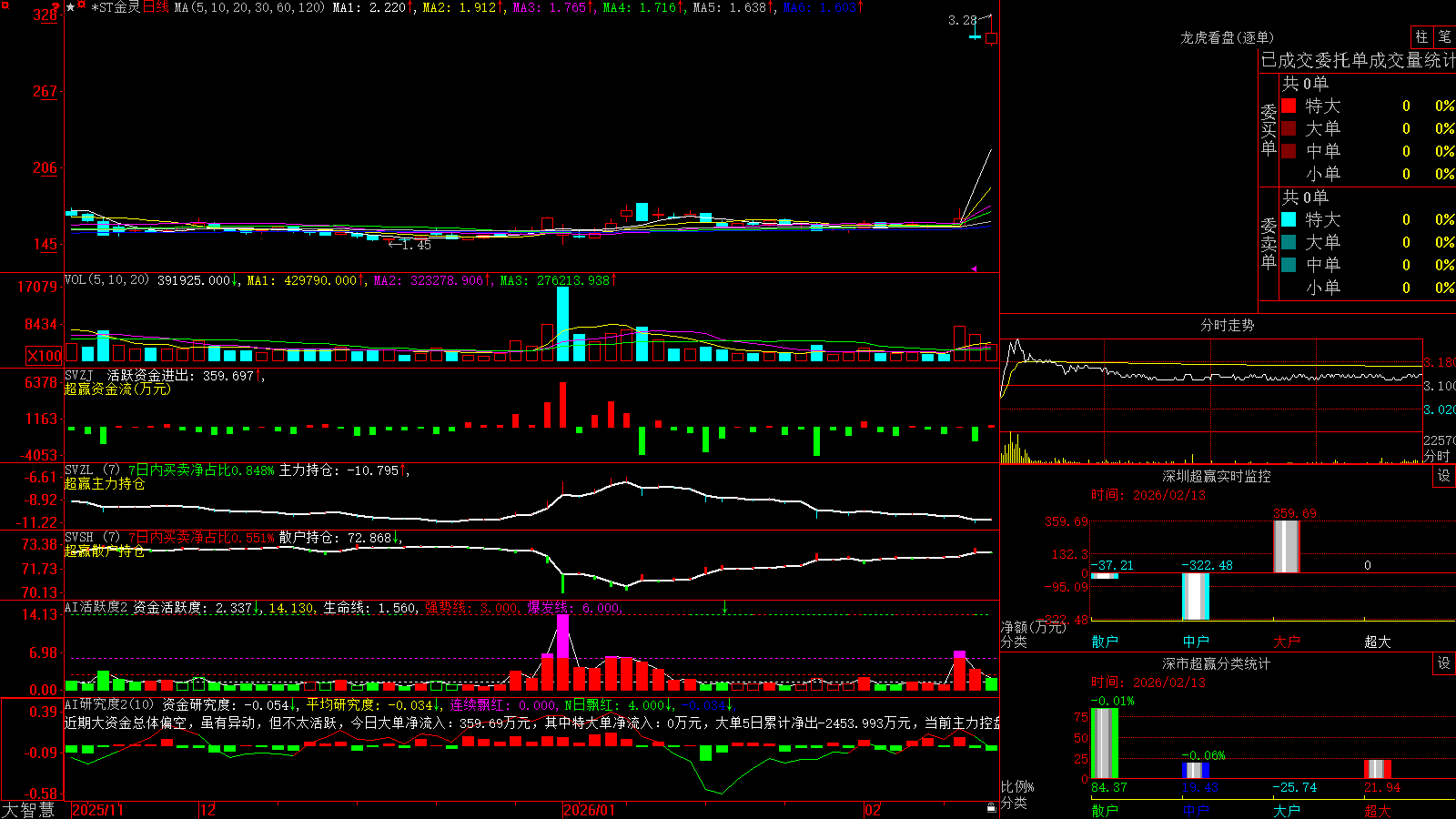Switch to 柱 bar display mode
The width and height of the screenshot is (1456, 819).
[1421, 37]
